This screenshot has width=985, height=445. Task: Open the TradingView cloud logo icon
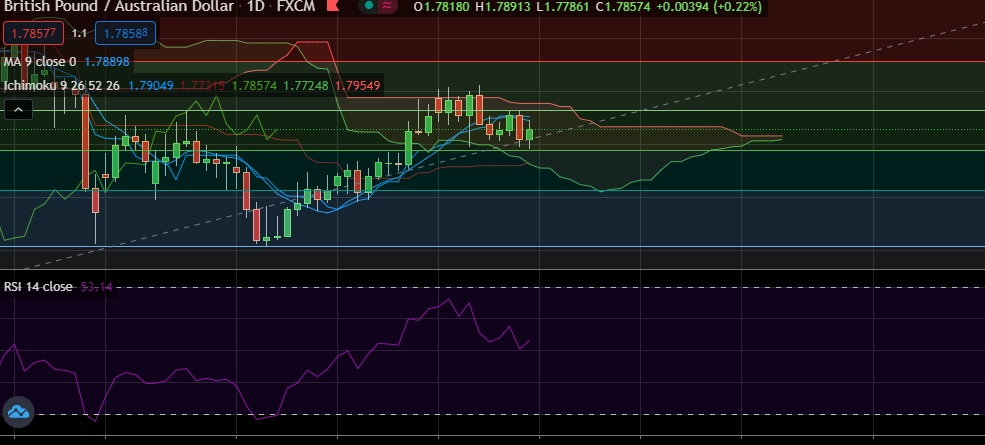(x=18, y=413)
